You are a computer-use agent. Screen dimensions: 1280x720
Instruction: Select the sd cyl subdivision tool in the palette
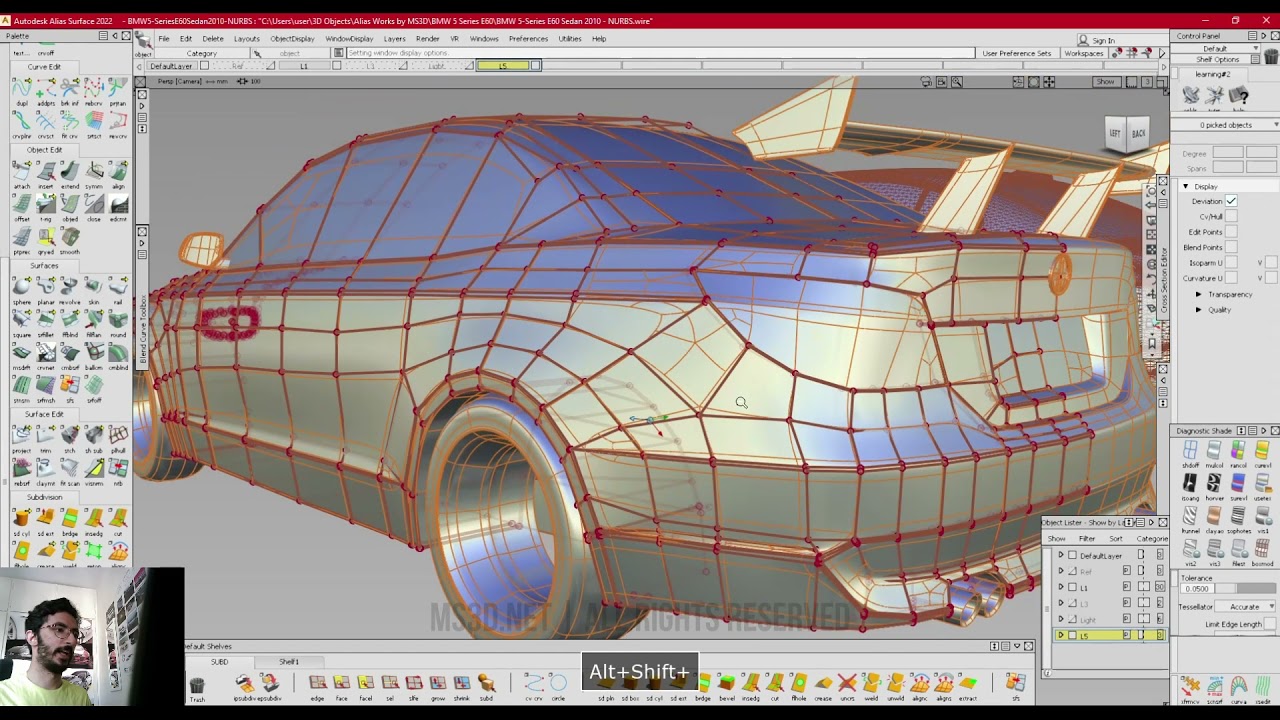(x=21, y=520)
